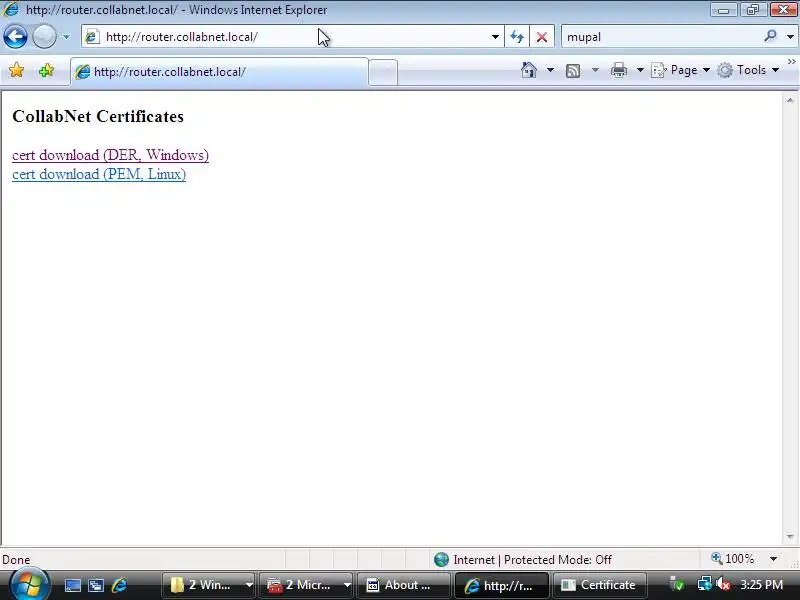Open a new blank tab
Viewport: 800px width, 600px height.
coord(383,72)
